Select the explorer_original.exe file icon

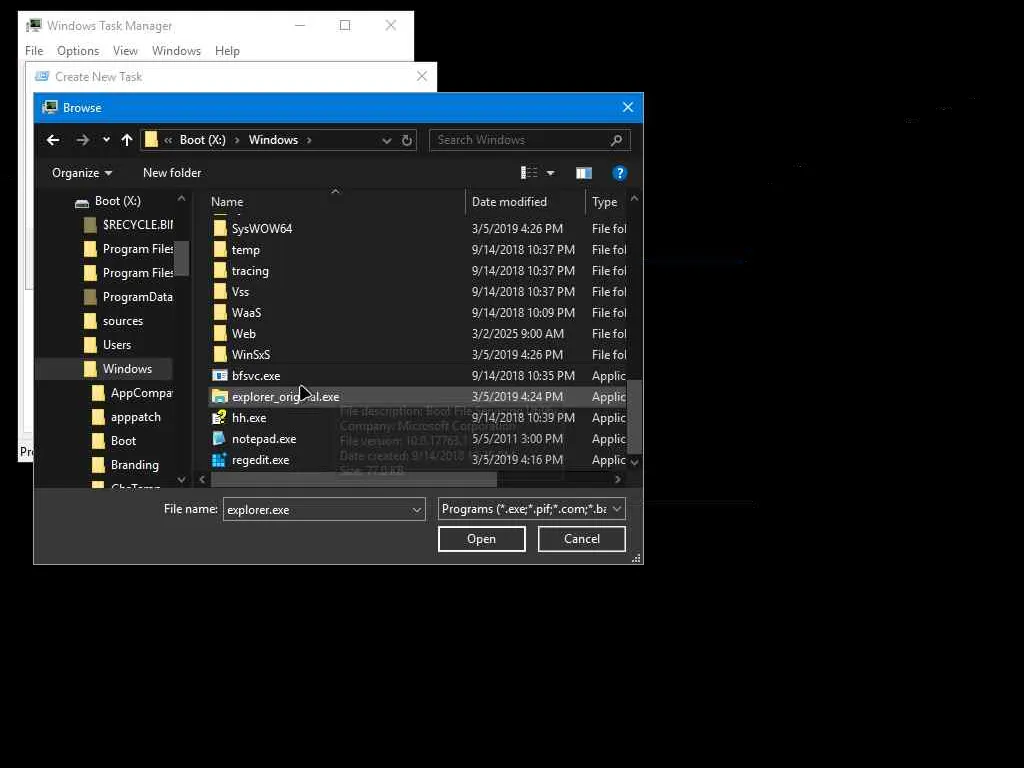point(220,396)
